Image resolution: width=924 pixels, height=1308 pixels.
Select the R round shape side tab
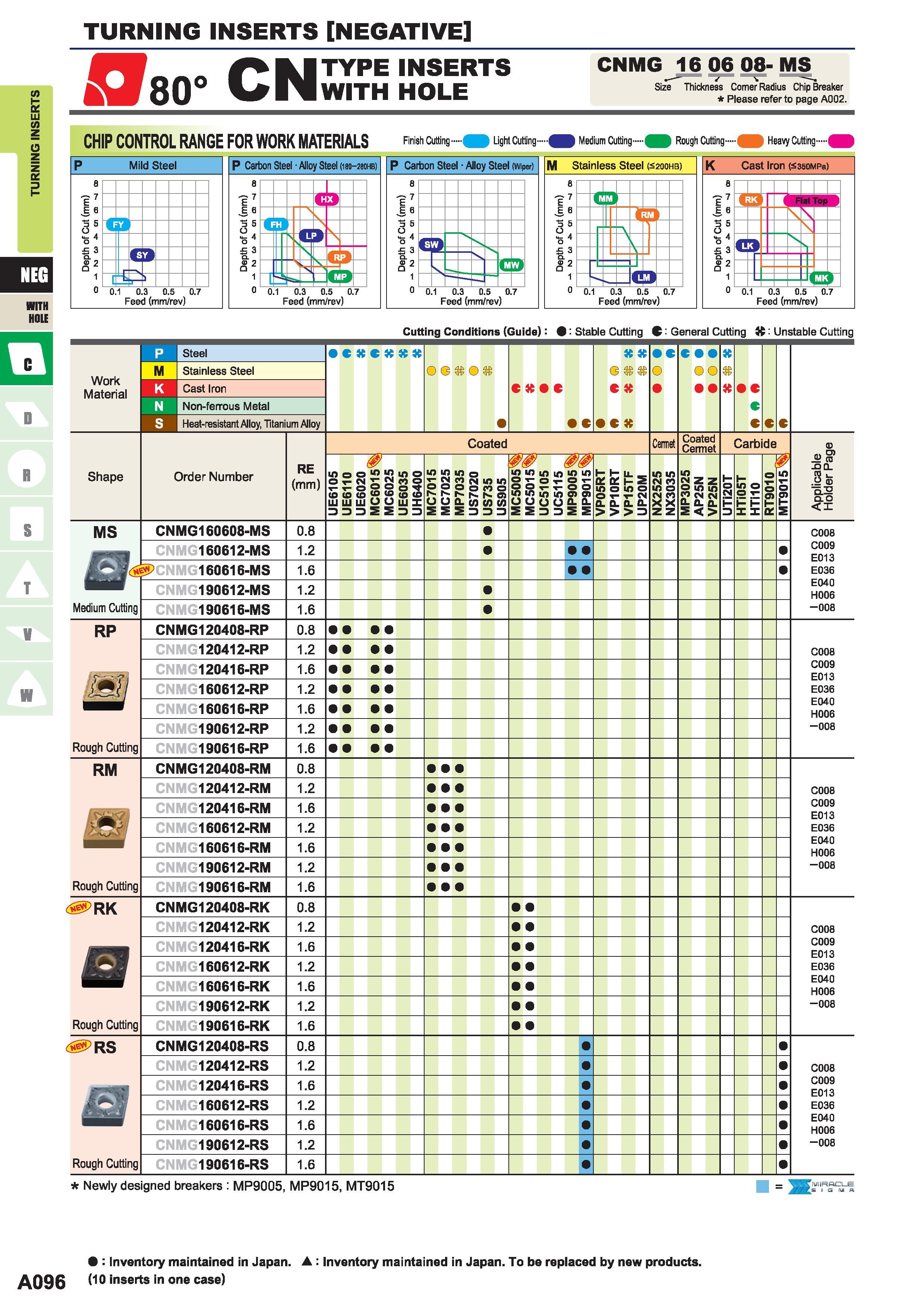pos(26,468)
